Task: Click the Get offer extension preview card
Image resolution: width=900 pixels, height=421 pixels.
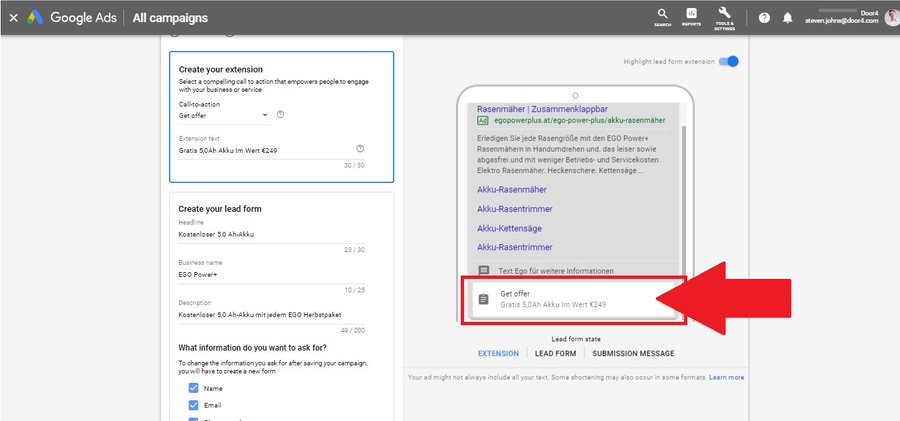Action: pos(573,299)
